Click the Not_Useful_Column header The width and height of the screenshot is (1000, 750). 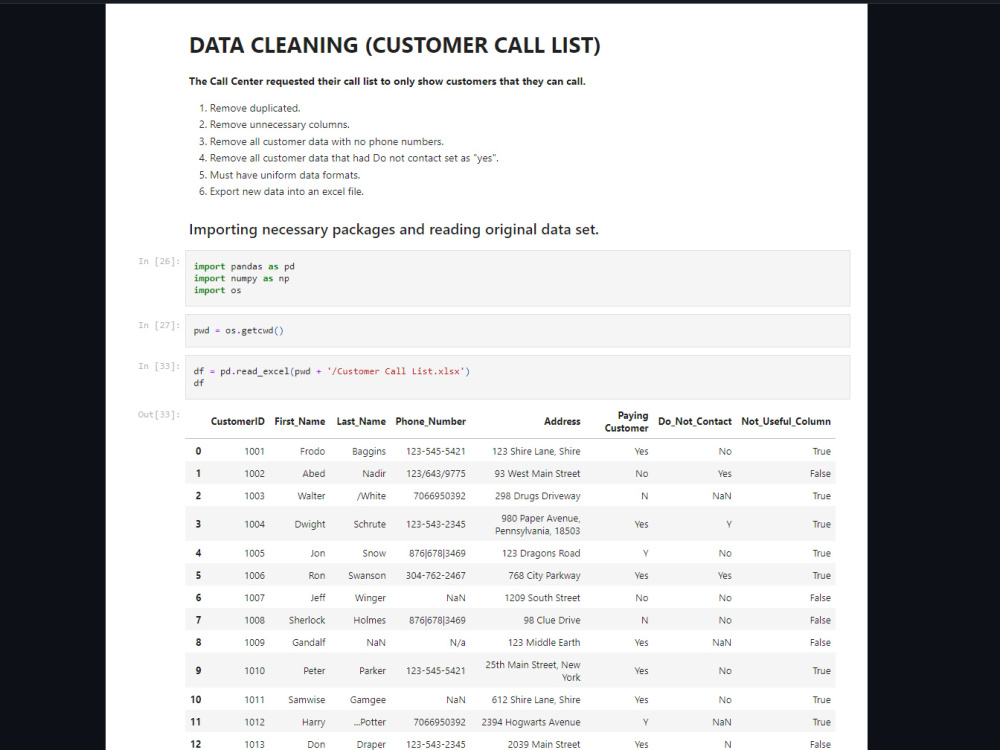pos(786,421)
